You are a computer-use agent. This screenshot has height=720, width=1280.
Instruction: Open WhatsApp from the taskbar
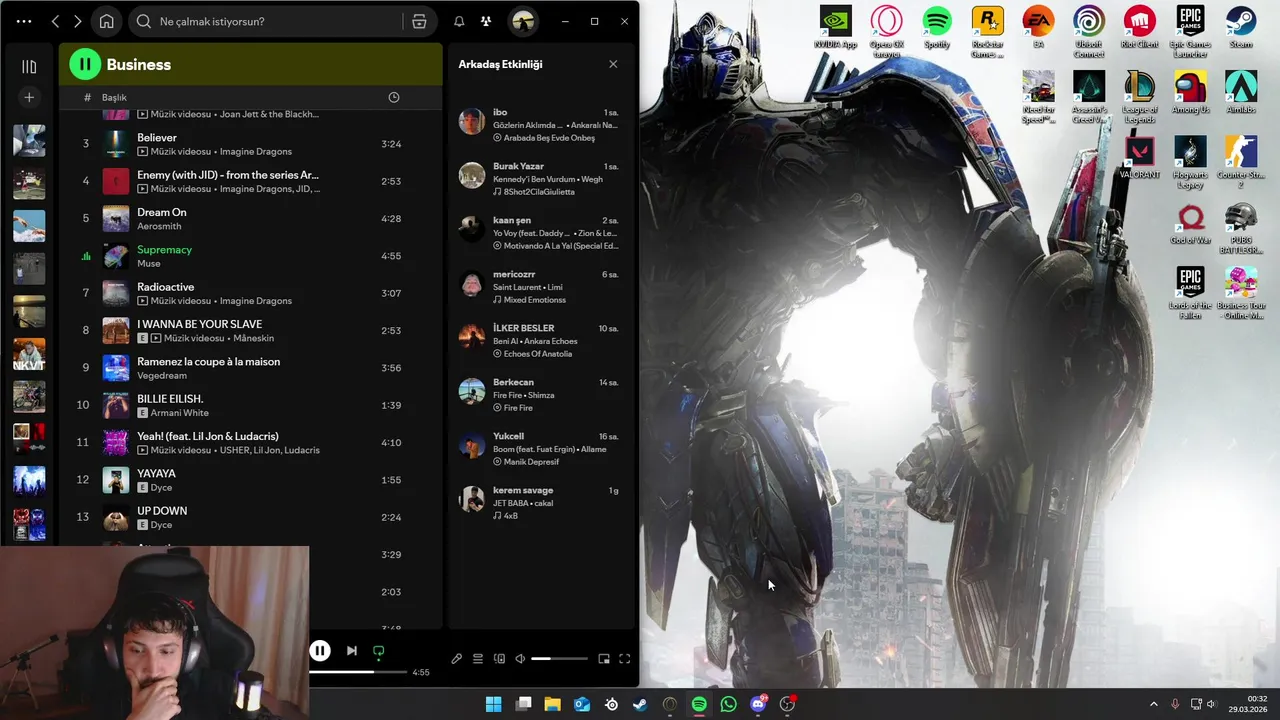point(728,704)
